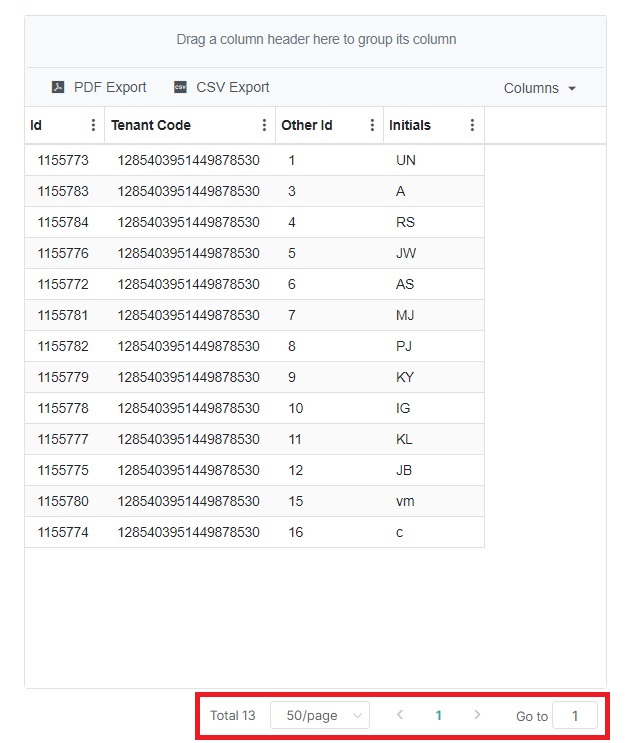Click the PDF Export button label
This screenshot has height=743, width=631.
tap(110, 87)
